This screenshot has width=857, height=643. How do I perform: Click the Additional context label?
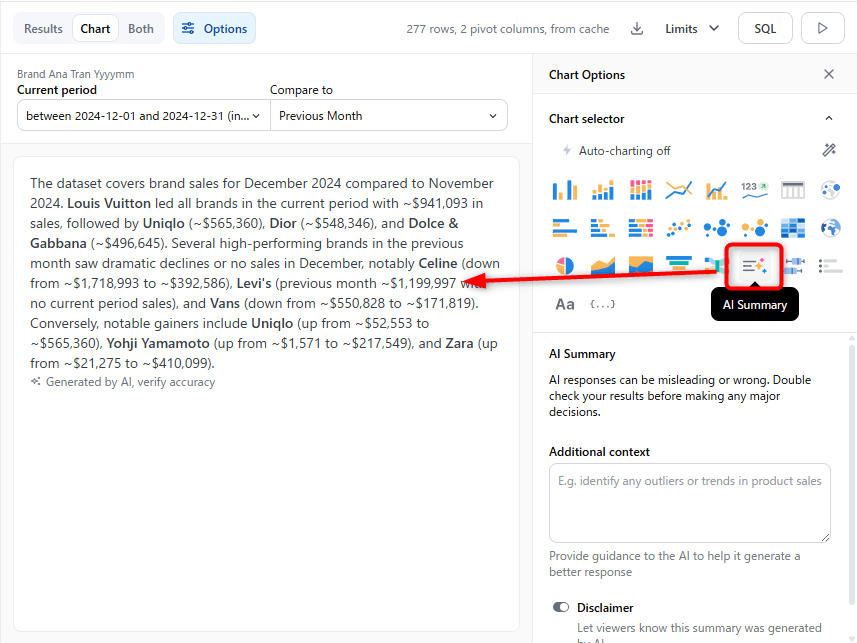(599, 452)
